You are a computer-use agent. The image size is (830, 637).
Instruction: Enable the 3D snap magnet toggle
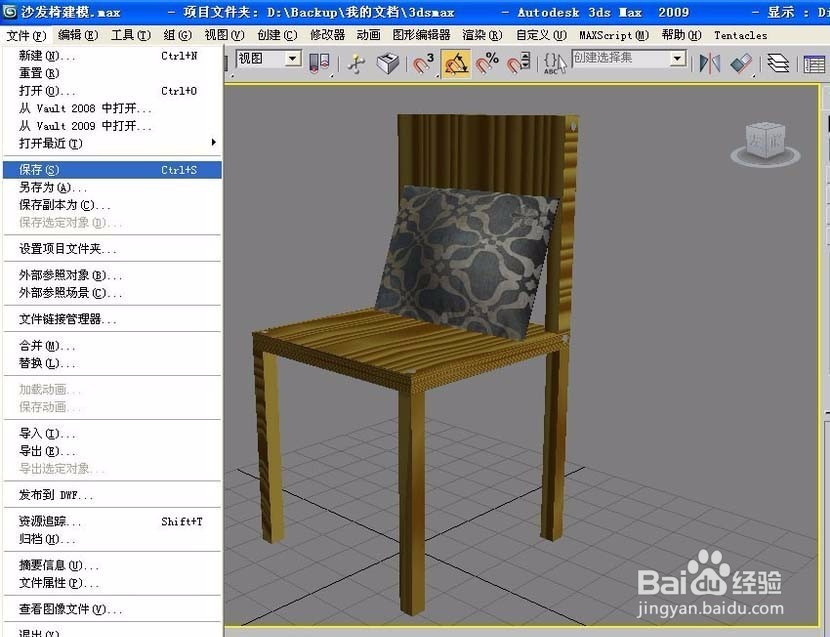[x=420, y=62]
